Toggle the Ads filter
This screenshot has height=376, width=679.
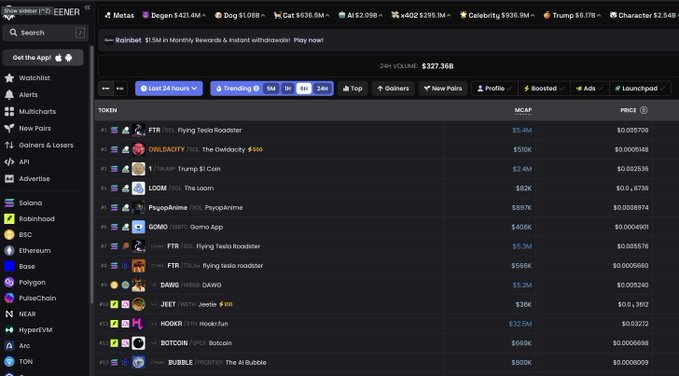coord(589,88)
